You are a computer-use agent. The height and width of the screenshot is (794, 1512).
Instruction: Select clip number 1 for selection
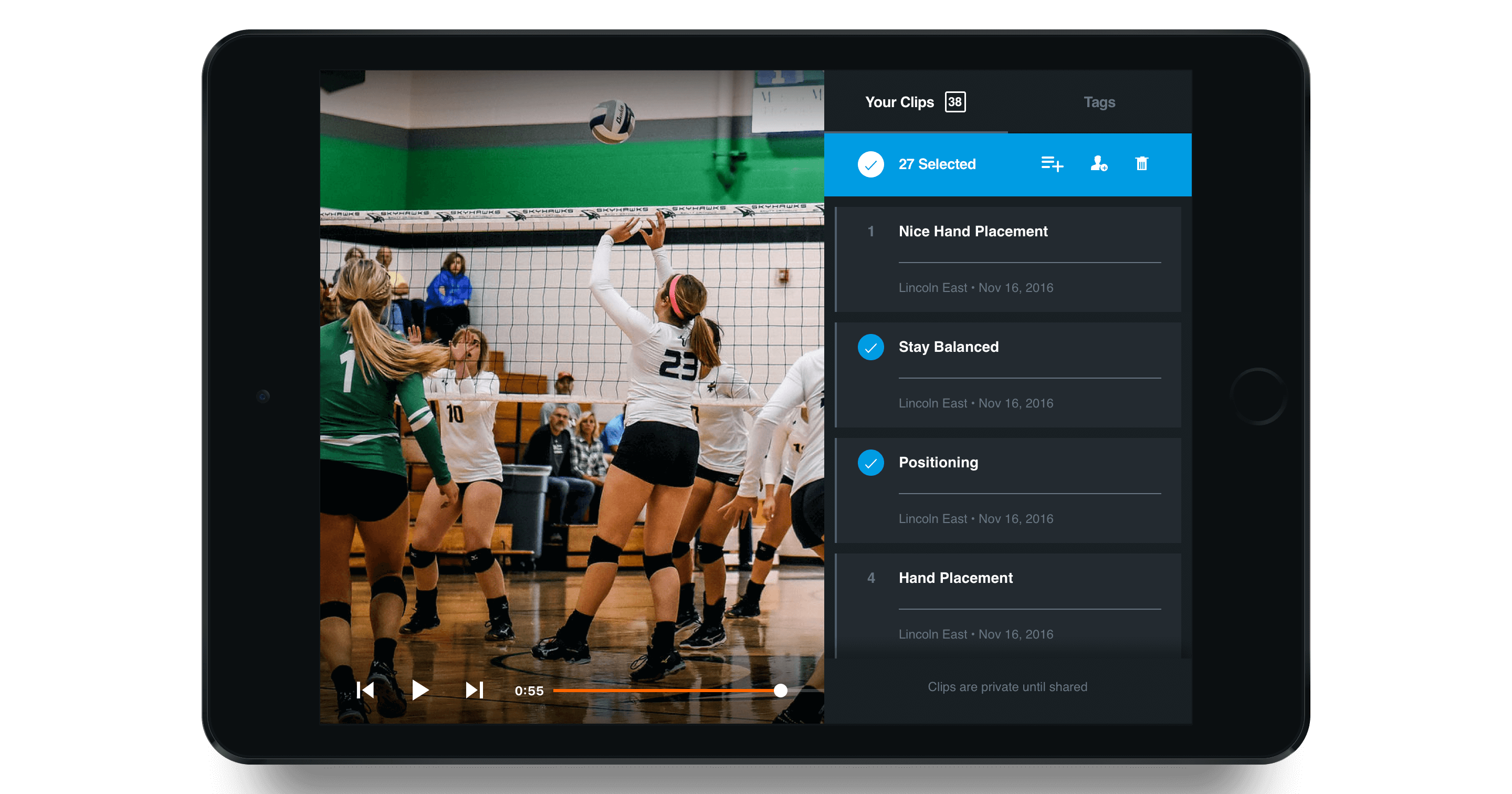[x=870, y=232]
